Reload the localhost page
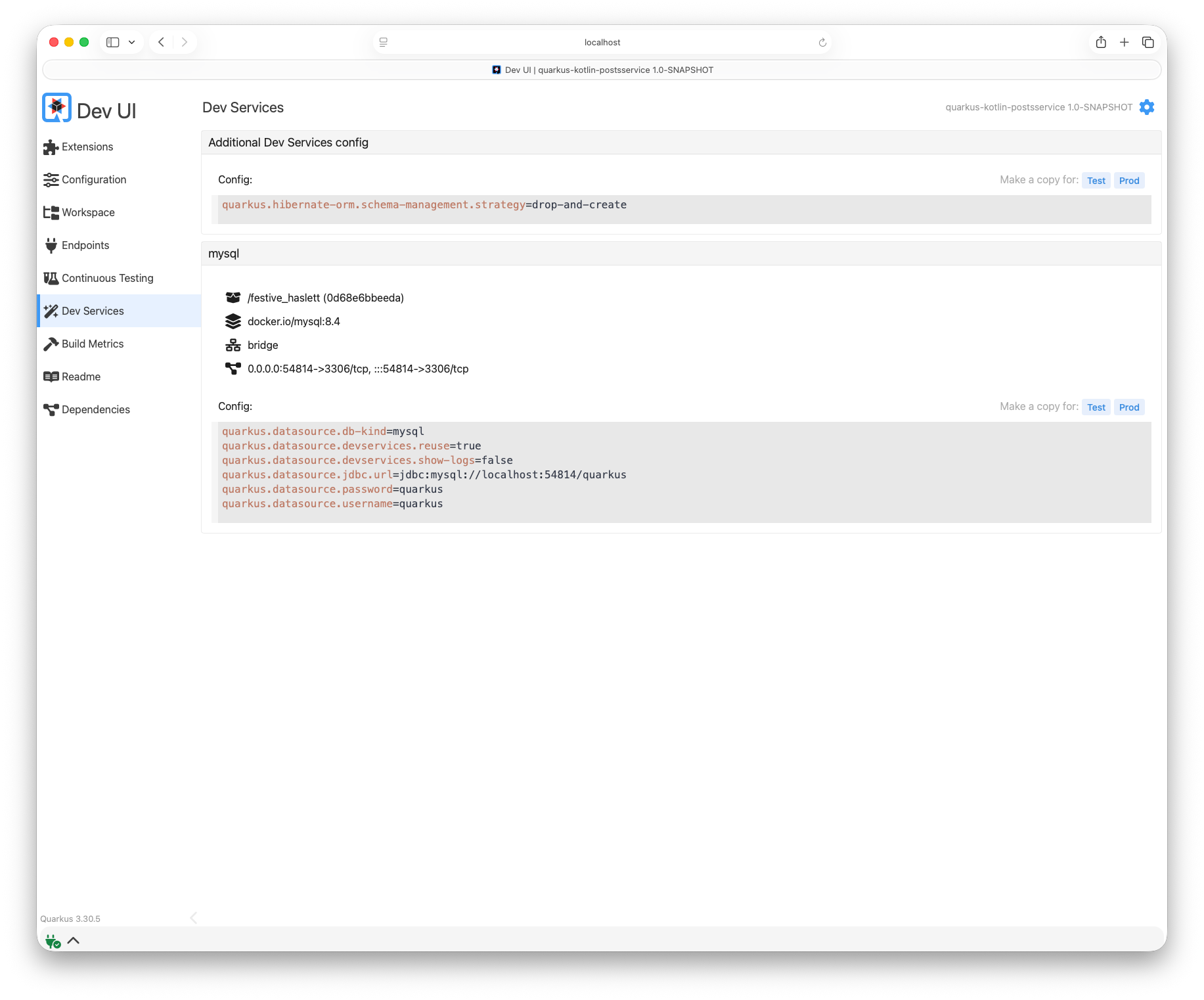This screenshot has width=1204, height=1000. (822, 42)
